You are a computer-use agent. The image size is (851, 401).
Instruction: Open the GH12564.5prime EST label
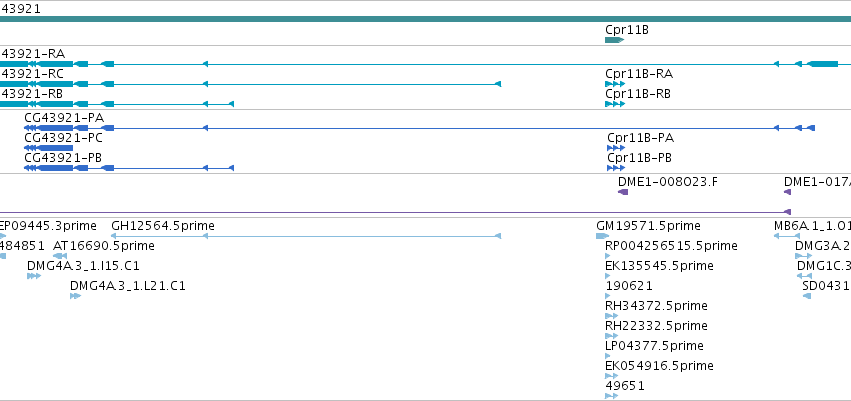tap(163, 226)
